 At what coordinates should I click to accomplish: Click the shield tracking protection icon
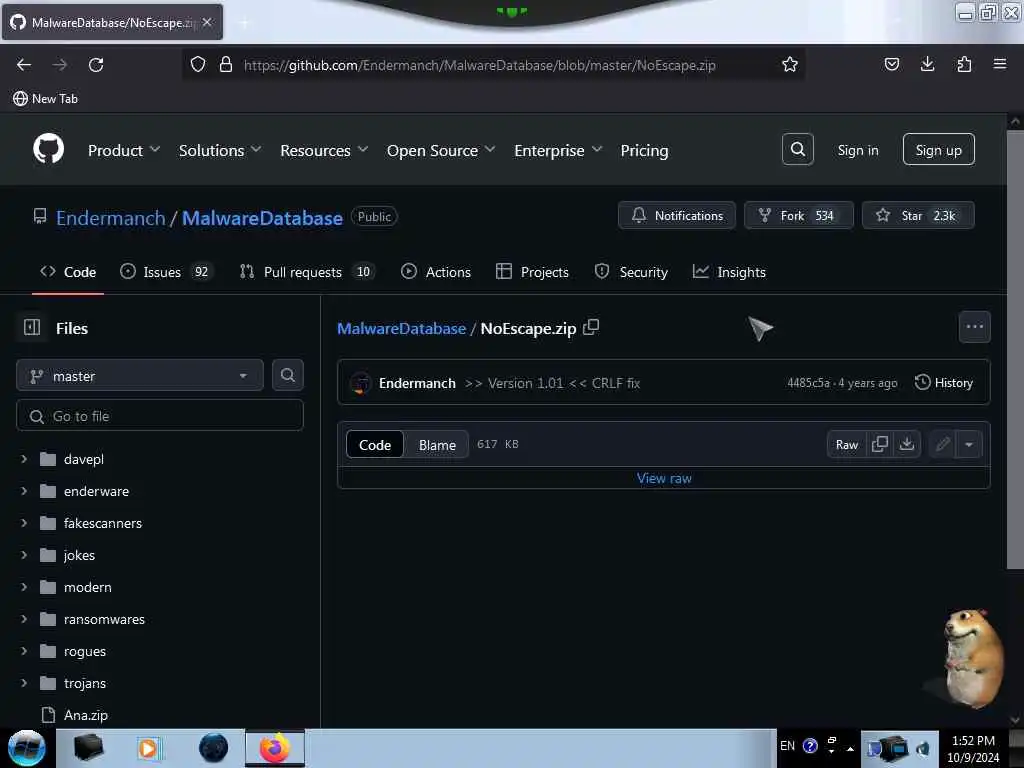pyautogui.click(x=198, y=64)
